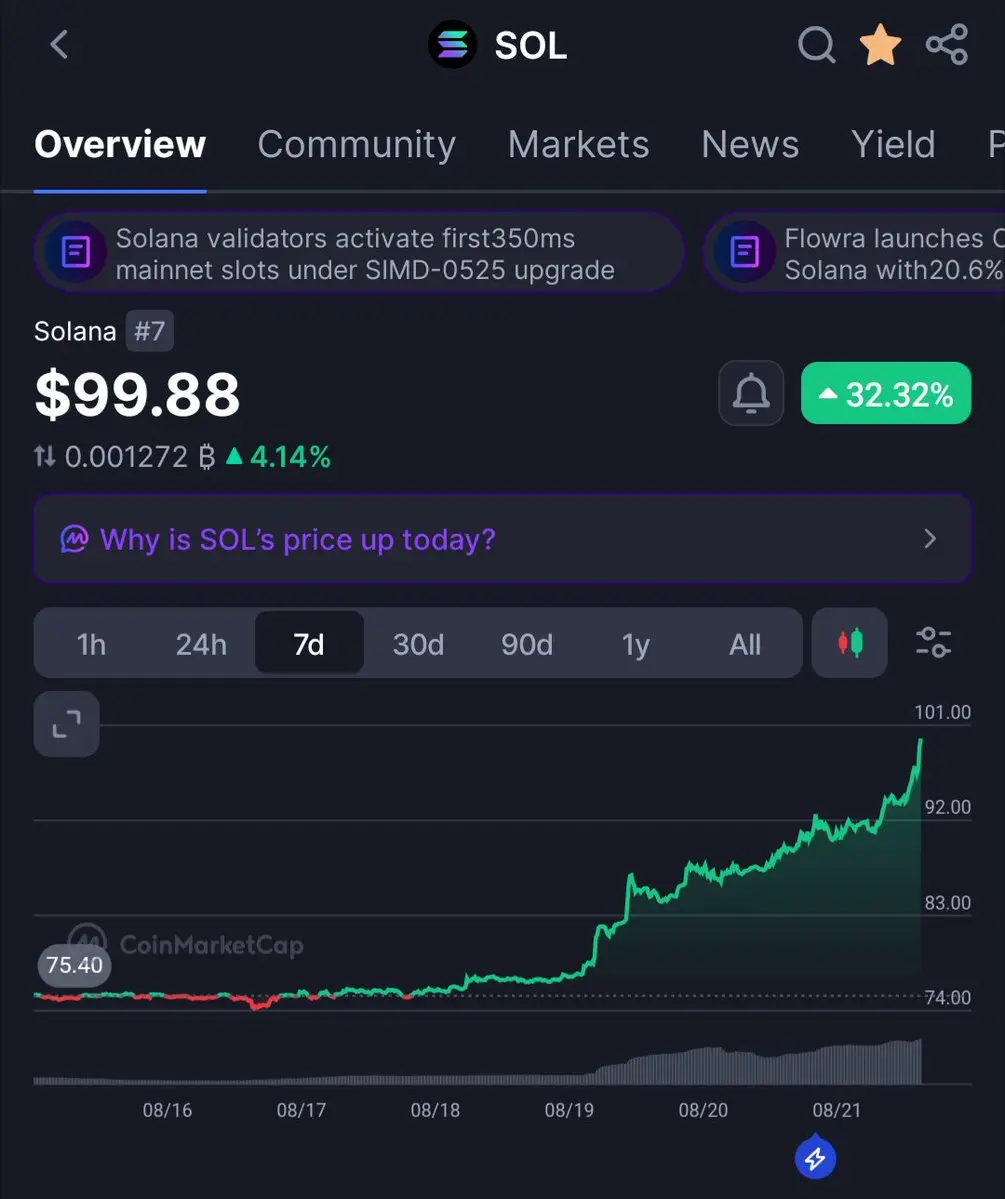Tap the share icon
The height and width of the screenshot is (1199, 1005).
point(947,44)
